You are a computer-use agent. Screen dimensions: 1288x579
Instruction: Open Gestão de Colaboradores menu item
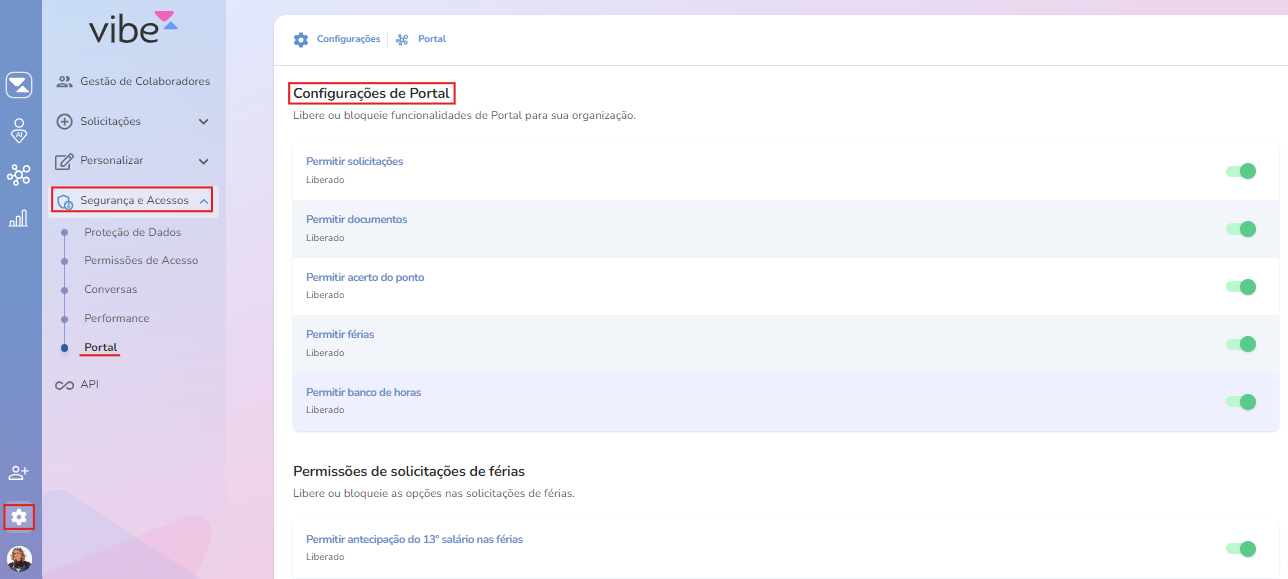(144, 81)
